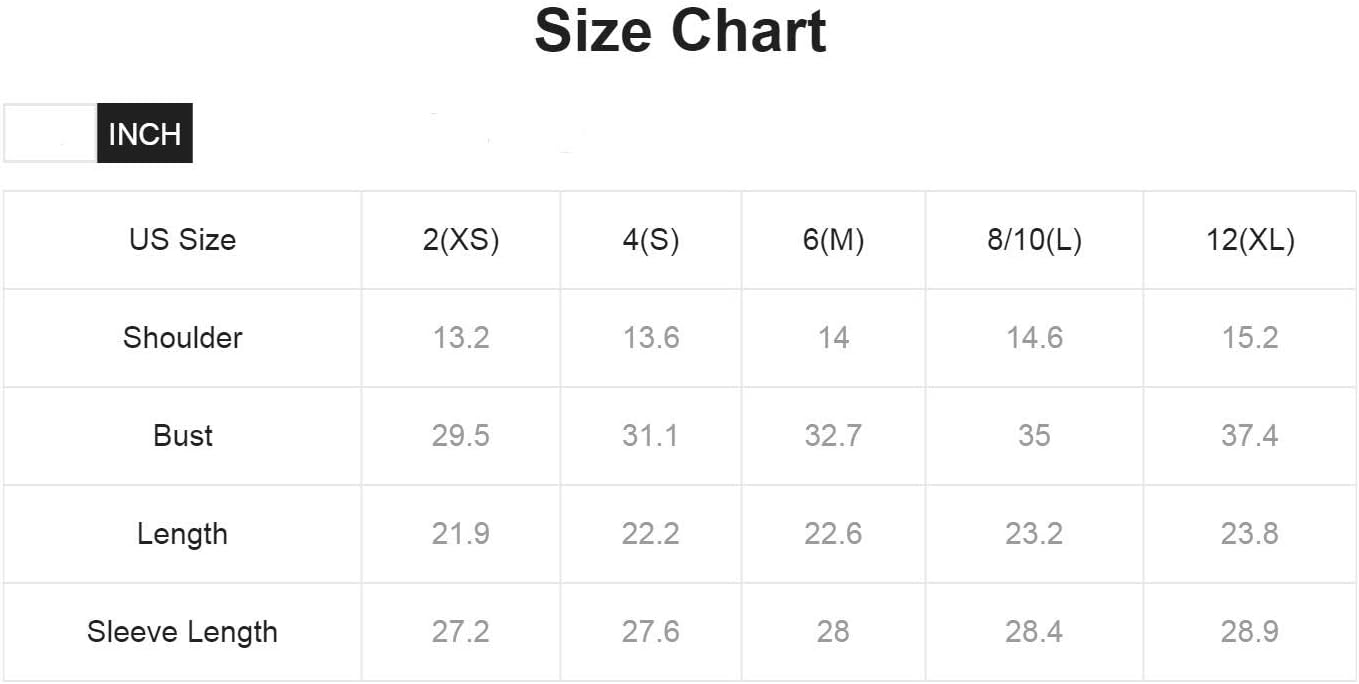1359x684 pixels.
Task: Click the sleeve length value 27.6
Action: click(x=651, y=632)
